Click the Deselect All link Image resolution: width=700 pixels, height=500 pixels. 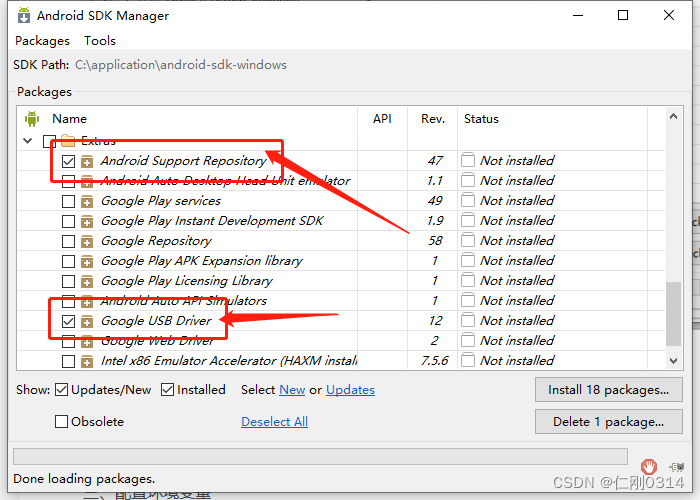pos(275,421)
